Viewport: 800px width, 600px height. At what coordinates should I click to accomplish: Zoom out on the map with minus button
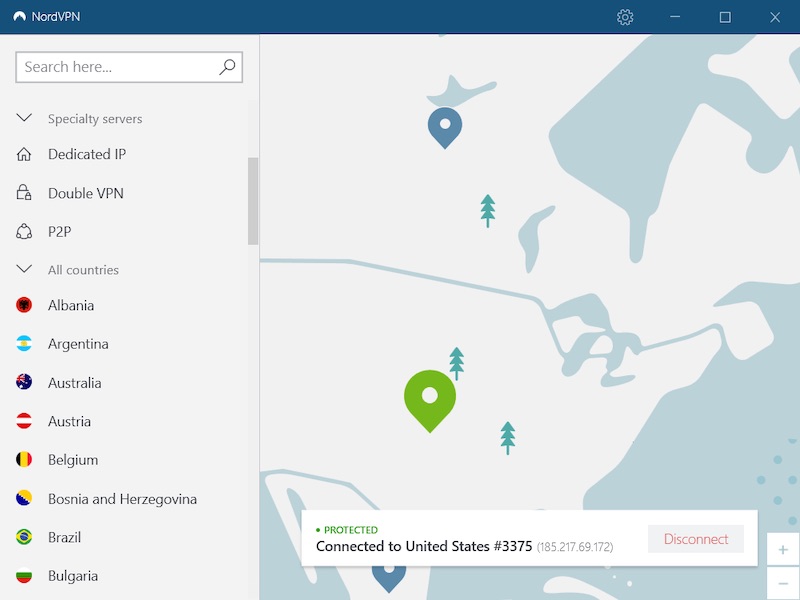click(x=783, y=583)
